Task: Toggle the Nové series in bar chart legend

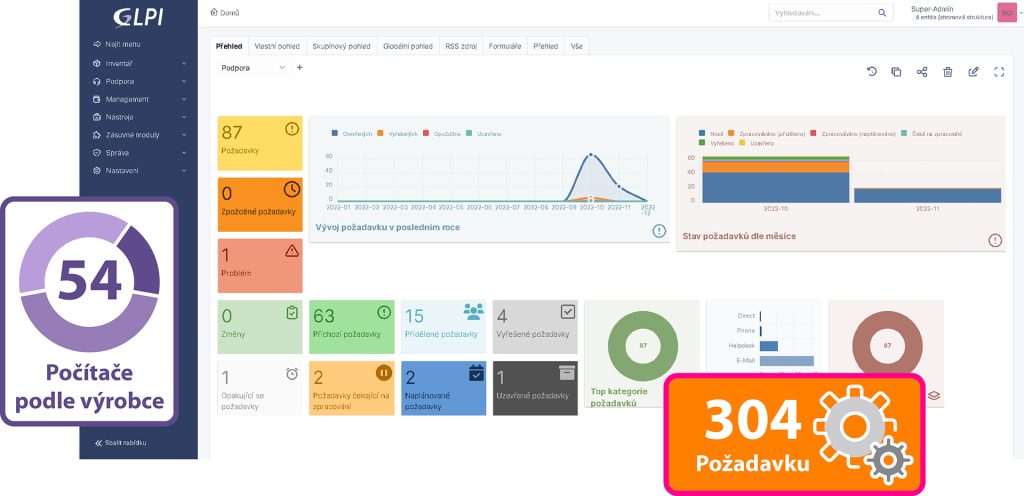Action: click(x=712, y=133)
